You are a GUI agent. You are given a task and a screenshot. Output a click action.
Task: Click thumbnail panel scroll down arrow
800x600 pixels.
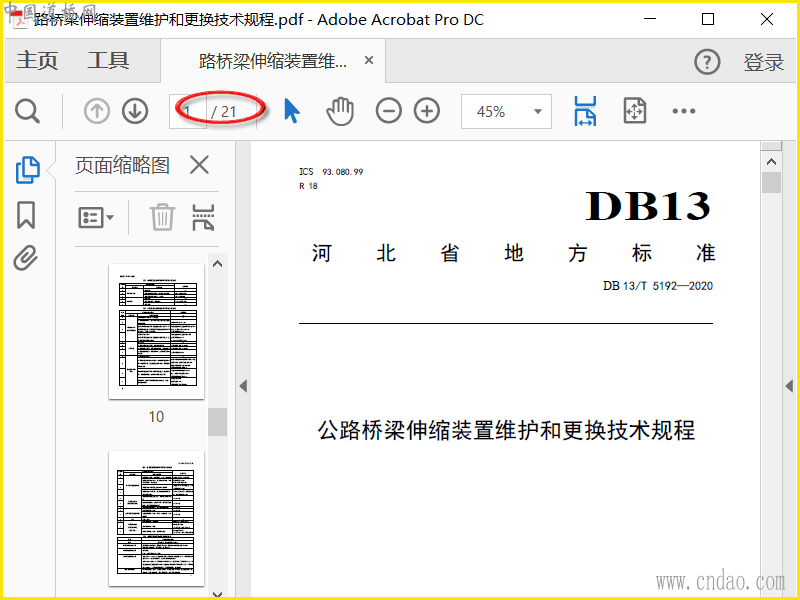[x=217, y=594]
